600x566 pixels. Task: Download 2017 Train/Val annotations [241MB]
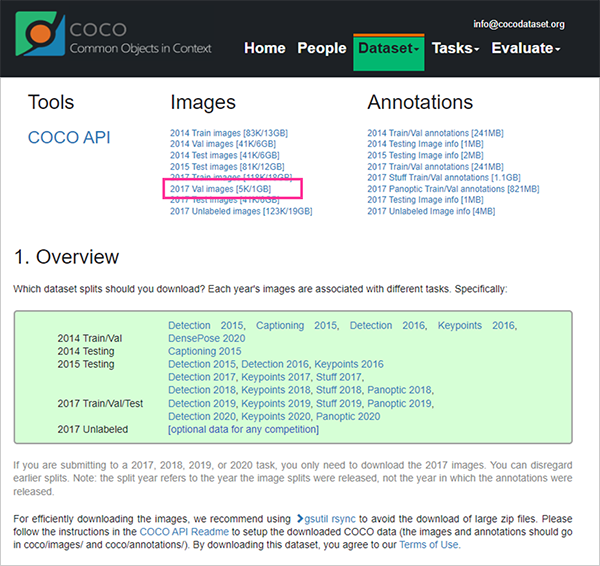coord(435,167)
